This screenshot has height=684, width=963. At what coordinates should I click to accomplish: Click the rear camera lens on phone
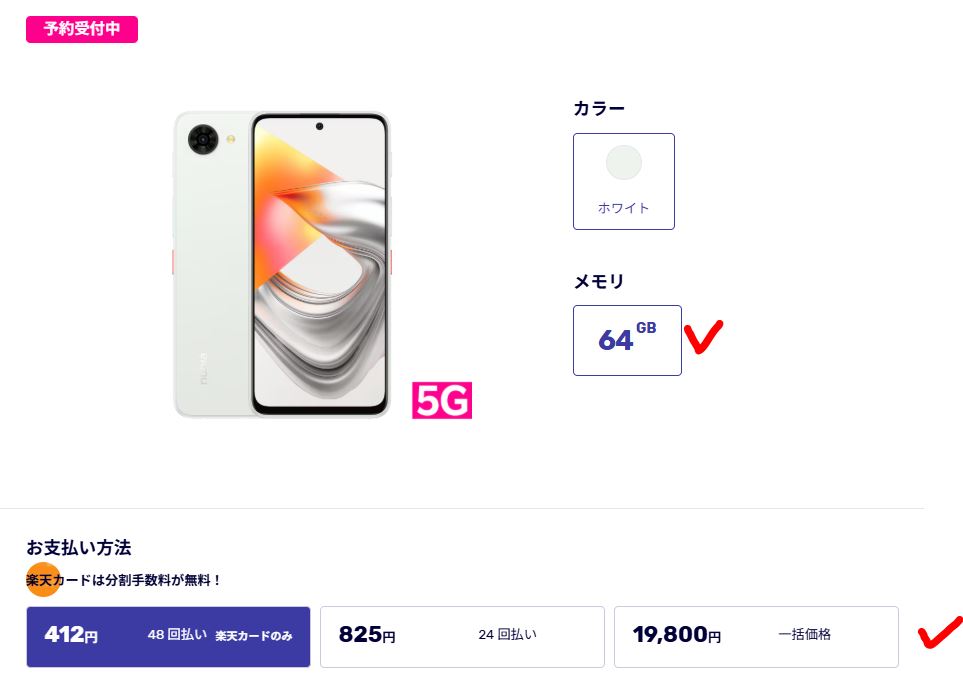click(x=203, y=139)
